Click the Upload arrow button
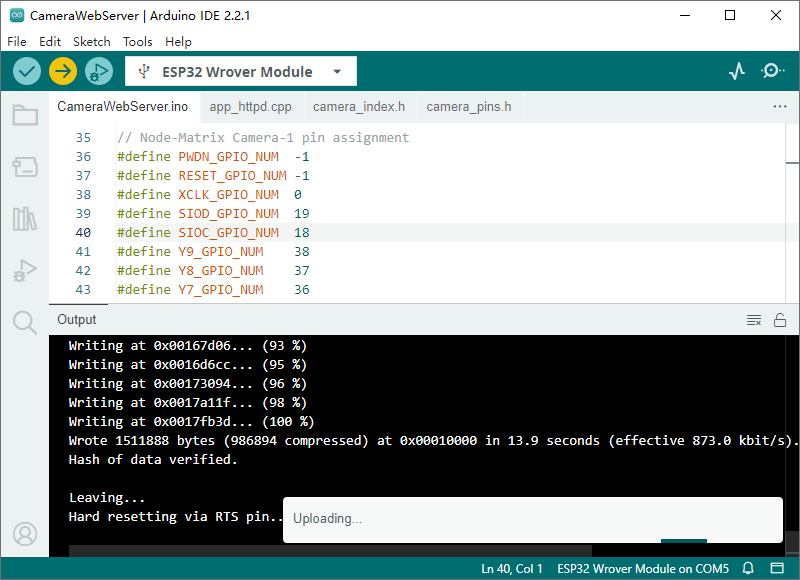The width and height of the screenshot is (800, 580). pyautogui.click(x=62, y=71)
